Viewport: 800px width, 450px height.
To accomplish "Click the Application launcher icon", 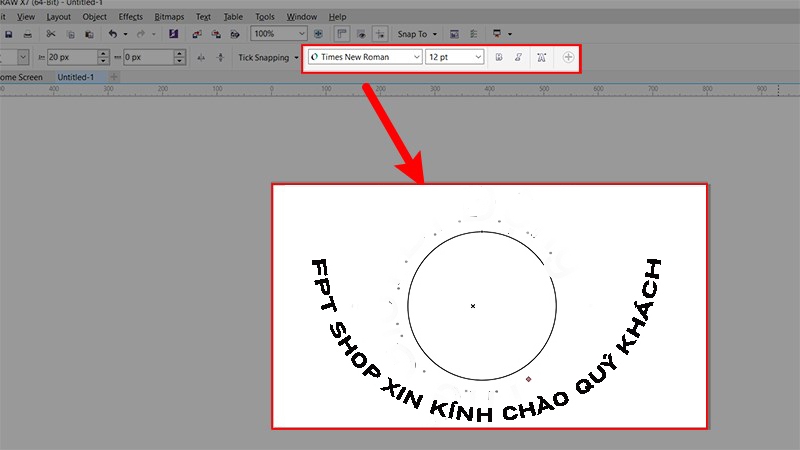I will (497, 34).
